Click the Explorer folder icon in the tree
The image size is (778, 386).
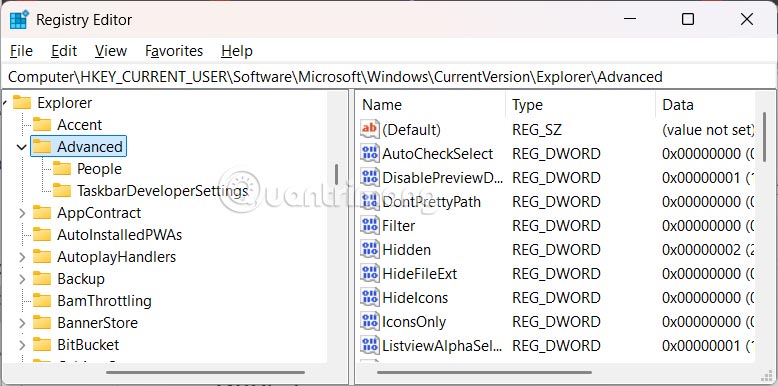pyautogui.click(x=22, y=103)
